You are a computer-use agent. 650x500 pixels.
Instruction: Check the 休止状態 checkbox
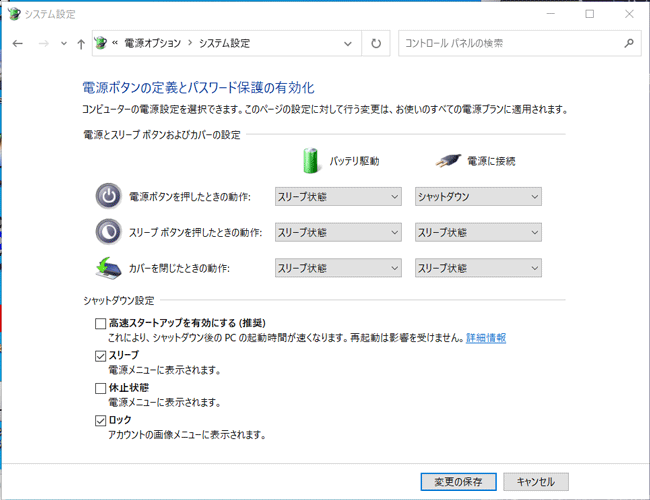click(100, 388)
